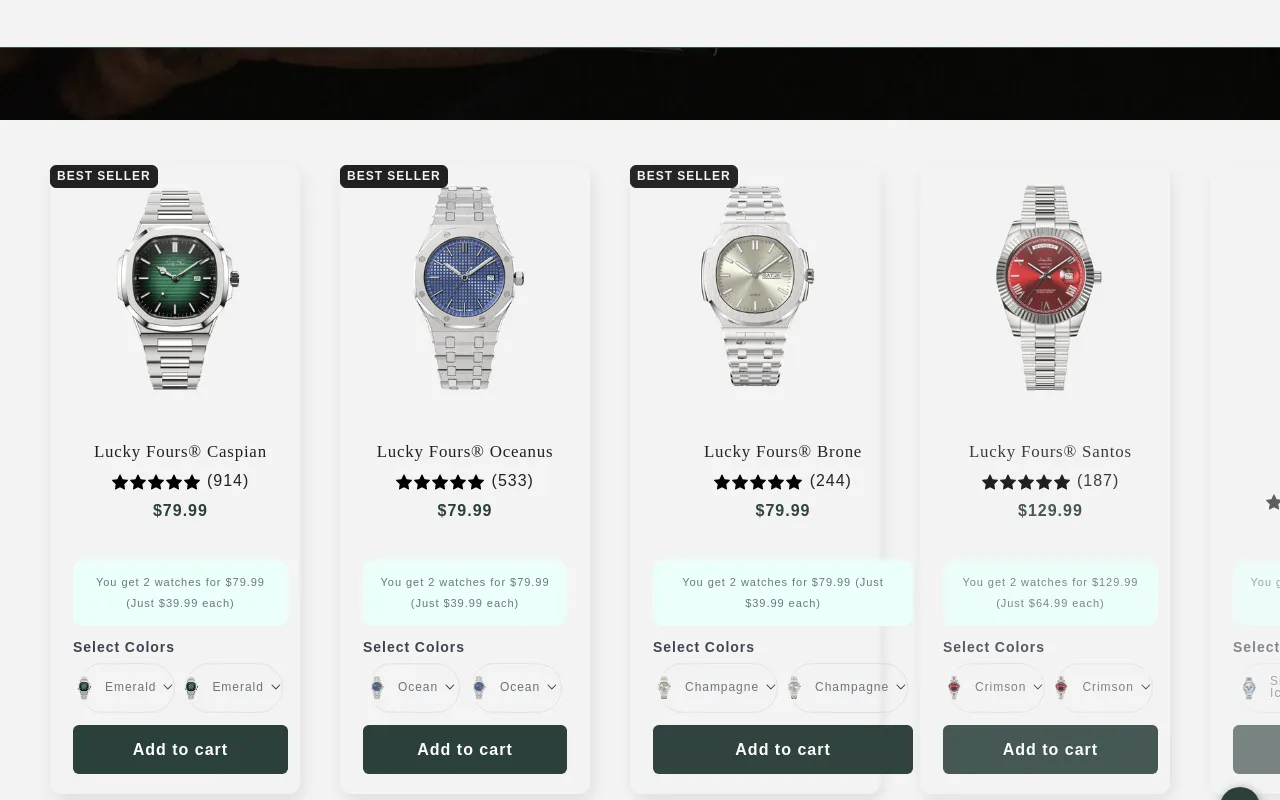Click the small Crimson watch icon in first Santos selector
Screen dimensions: 1280x800
(954, 687)
